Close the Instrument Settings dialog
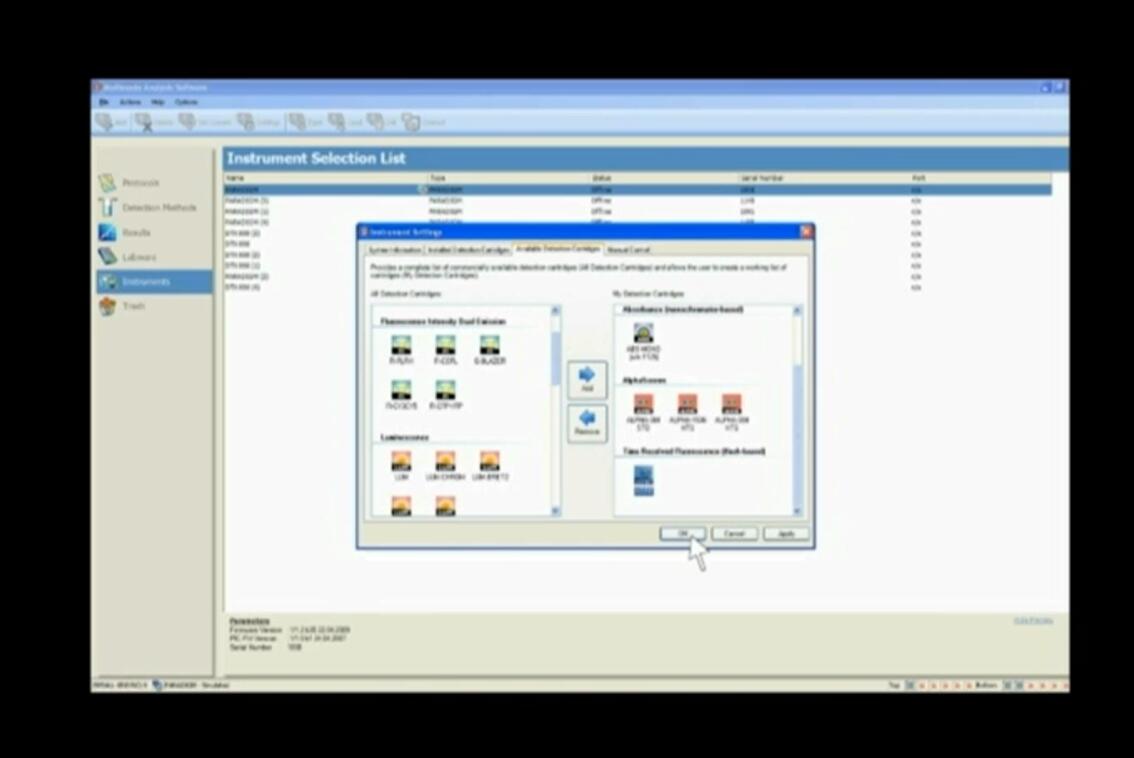The image size is (1134, 758). point(806,231)
